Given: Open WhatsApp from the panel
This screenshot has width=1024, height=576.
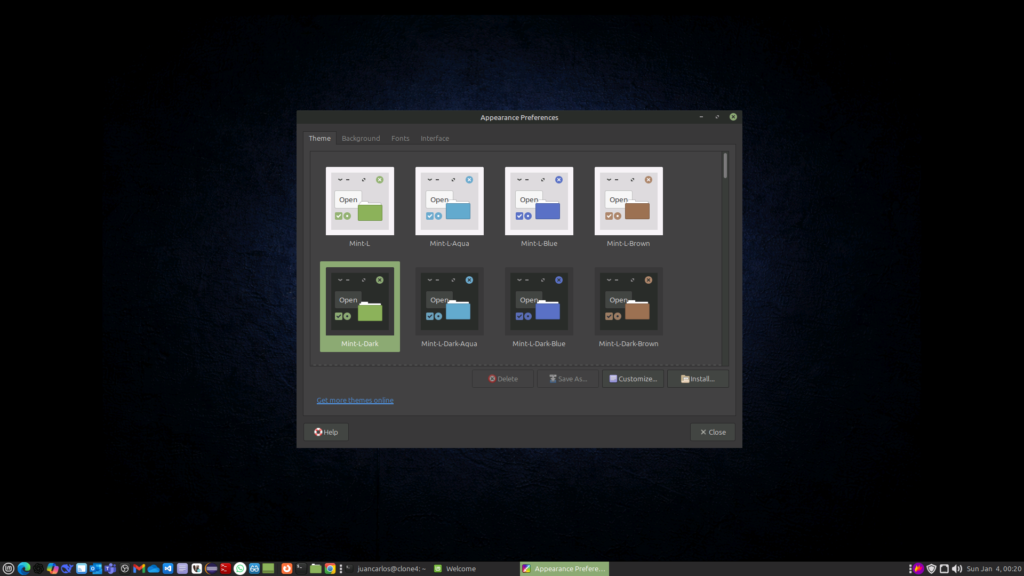Looking at the screenshot, I should pos(240,569).
